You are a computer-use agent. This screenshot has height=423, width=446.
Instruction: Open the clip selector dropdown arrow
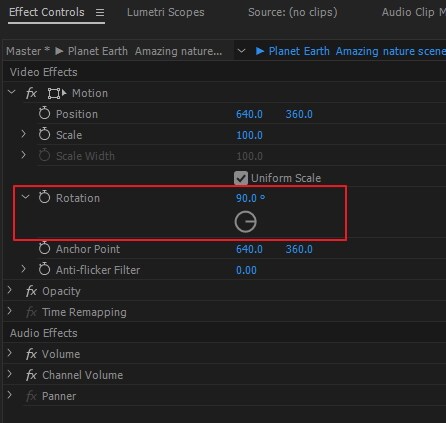(241, 51)
